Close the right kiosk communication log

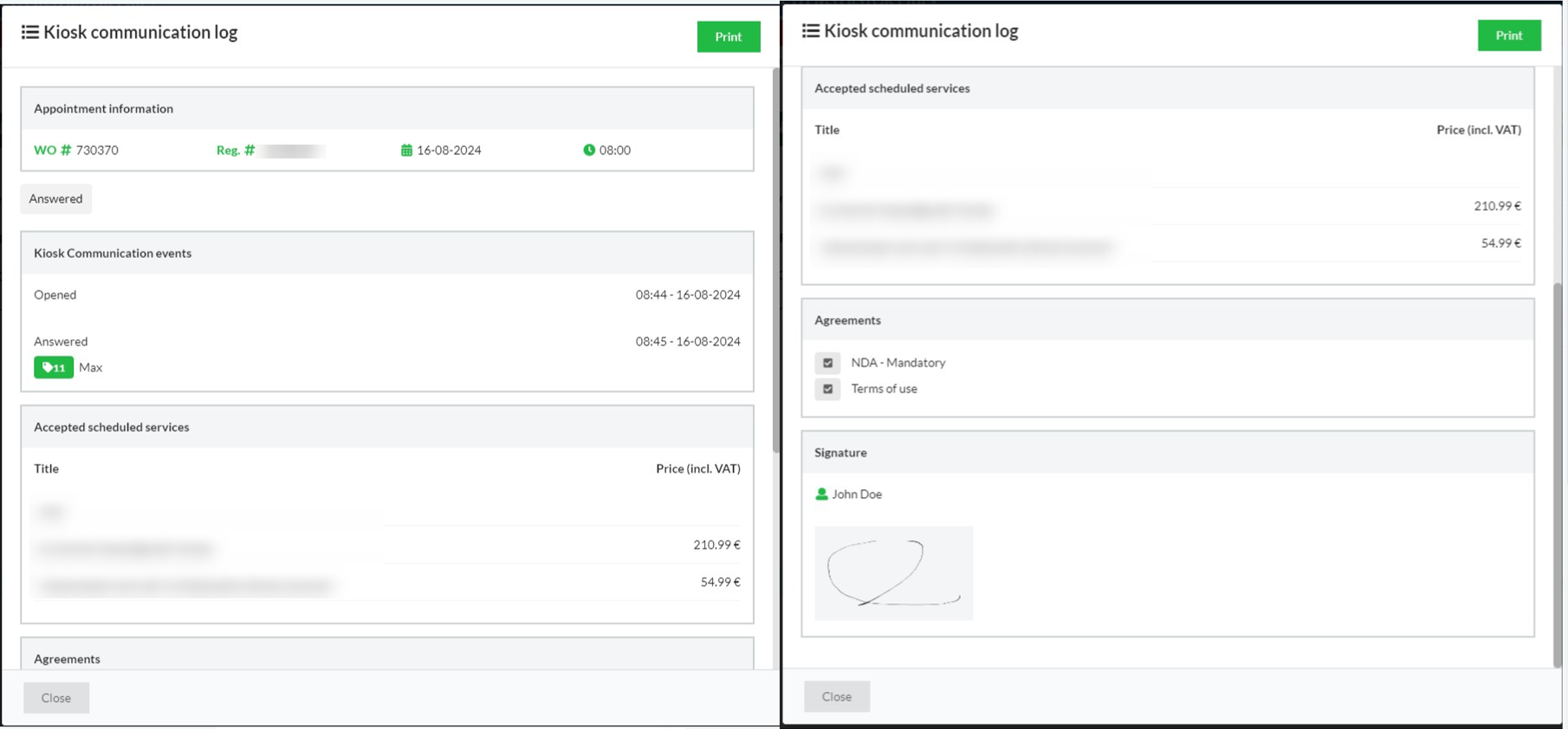[x=837, y=696]
